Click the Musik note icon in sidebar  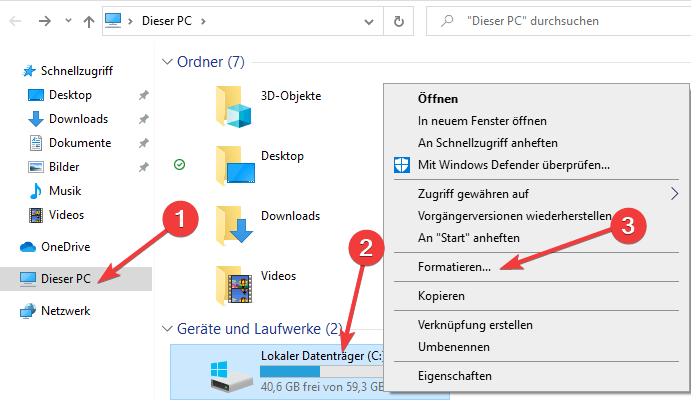[36, 191]
